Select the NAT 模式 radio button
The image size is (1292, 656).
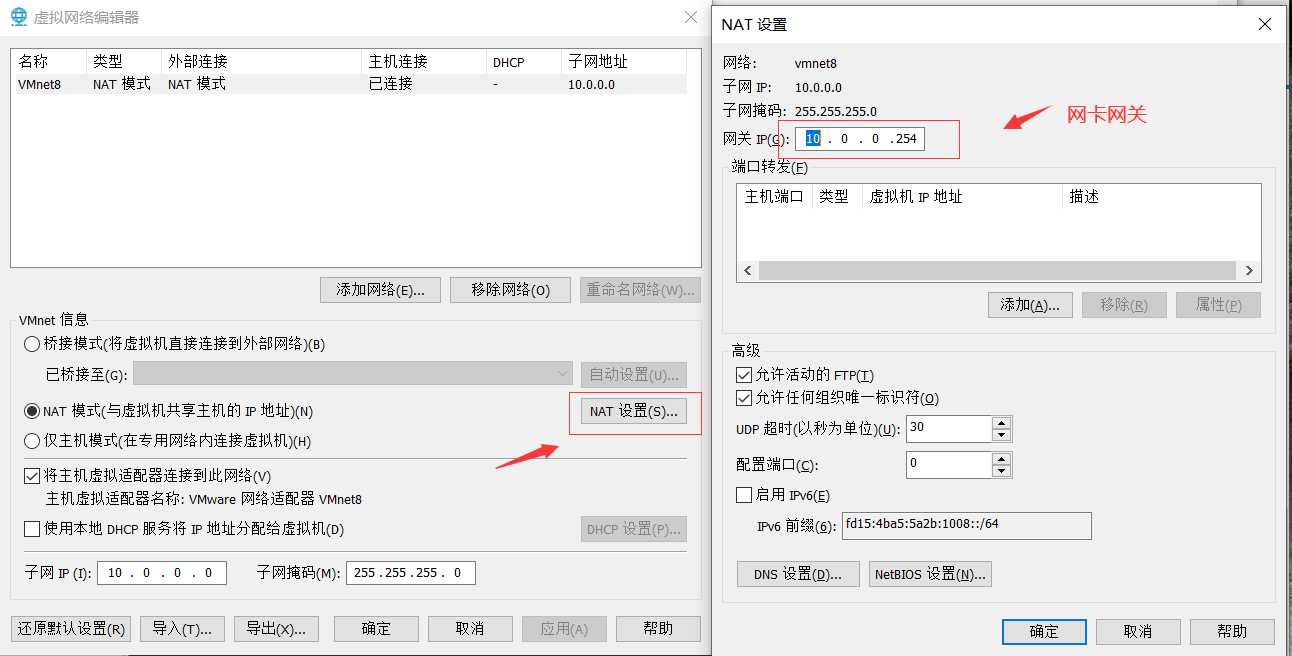(x=32, y=411)
